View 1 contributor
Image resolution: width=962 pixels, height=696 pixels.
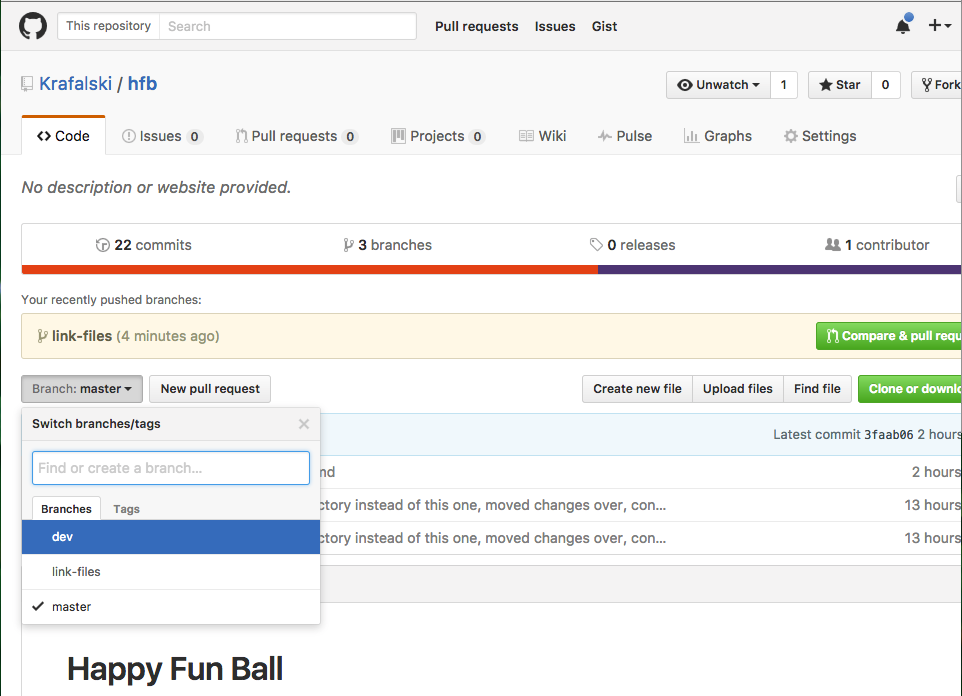point(877,245)
